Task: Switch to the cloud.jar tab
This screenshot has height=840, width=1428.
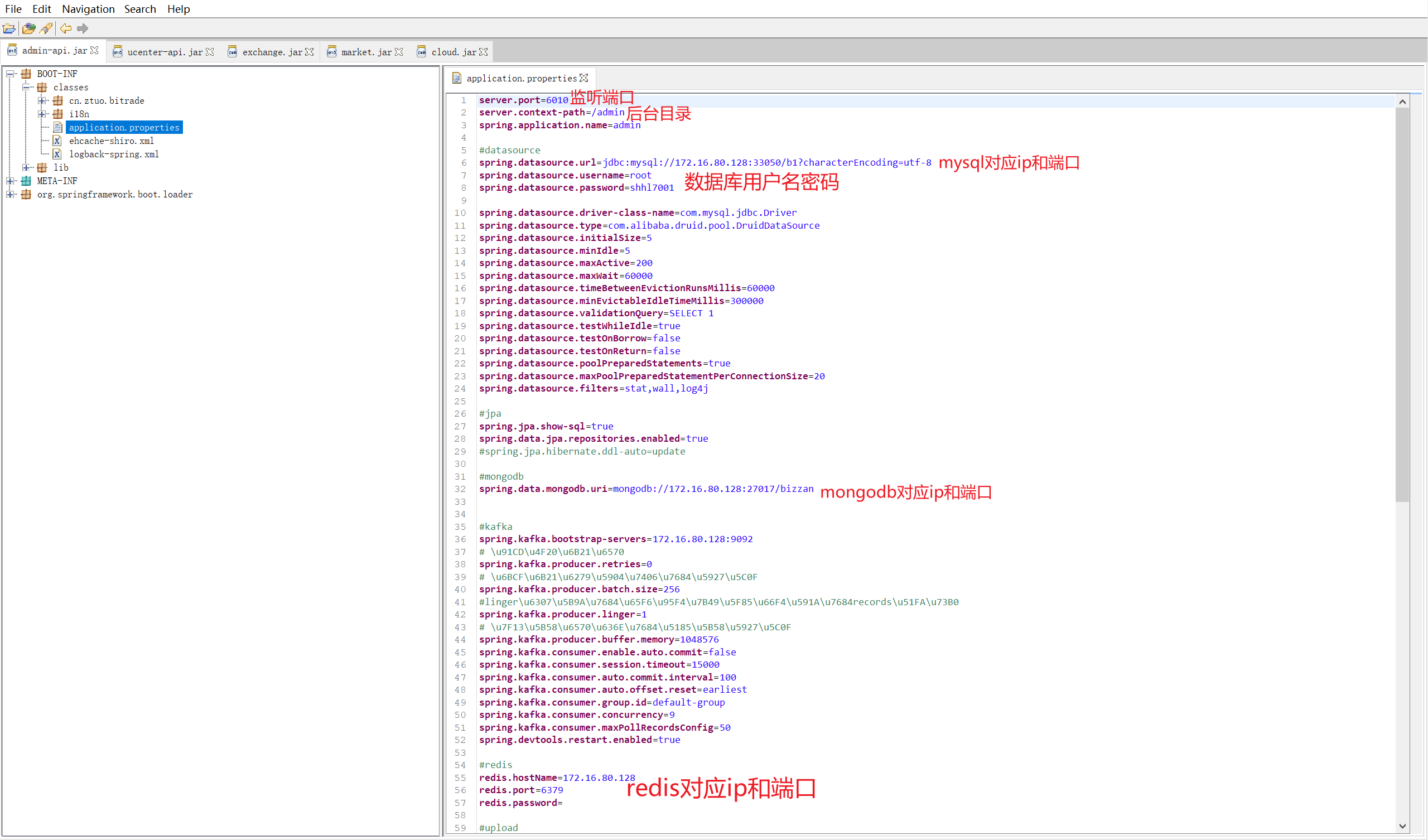Action: (454, 52)
